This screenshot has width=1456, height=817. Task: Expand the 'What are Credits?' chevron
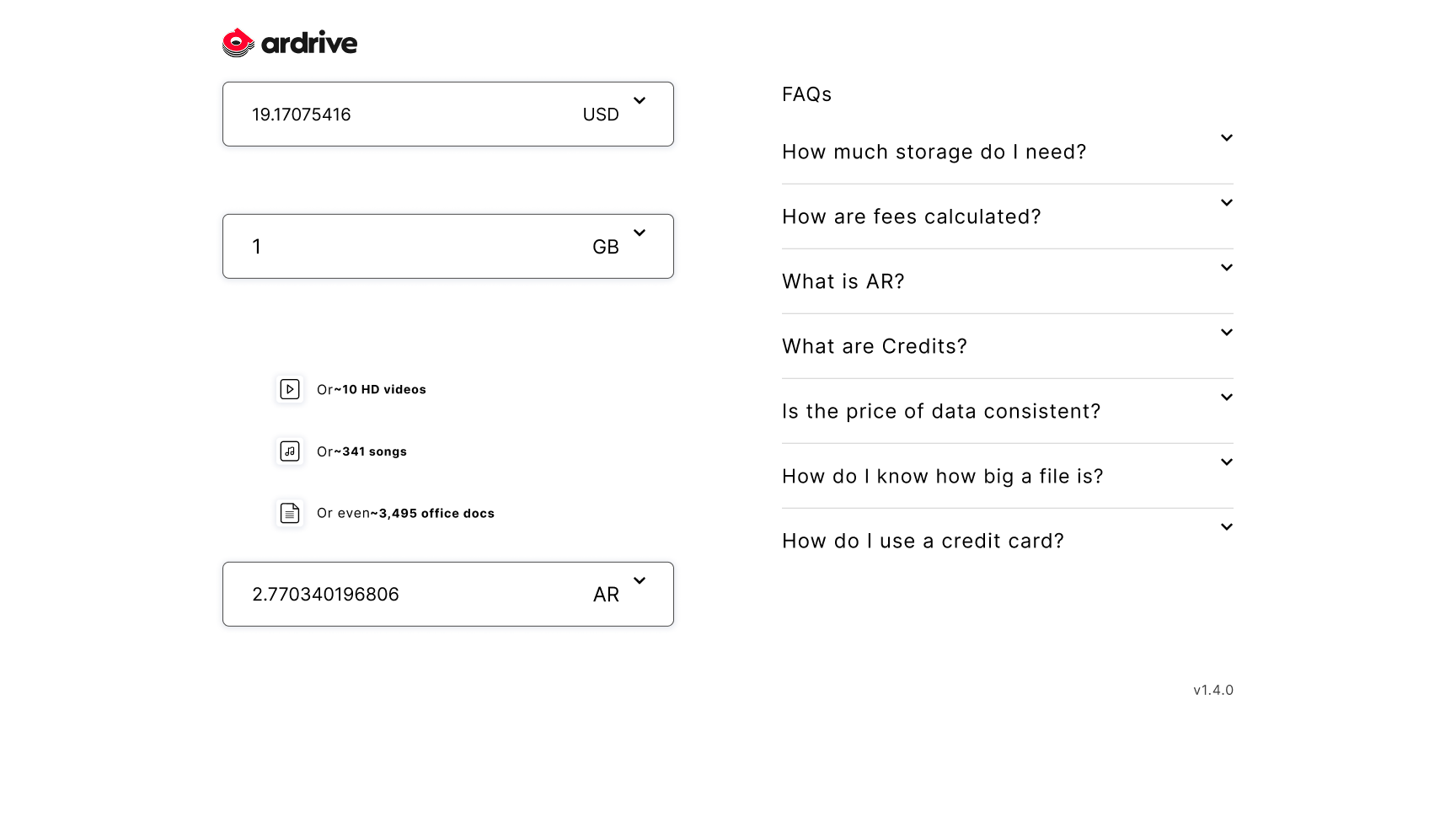coord(1227,333)
